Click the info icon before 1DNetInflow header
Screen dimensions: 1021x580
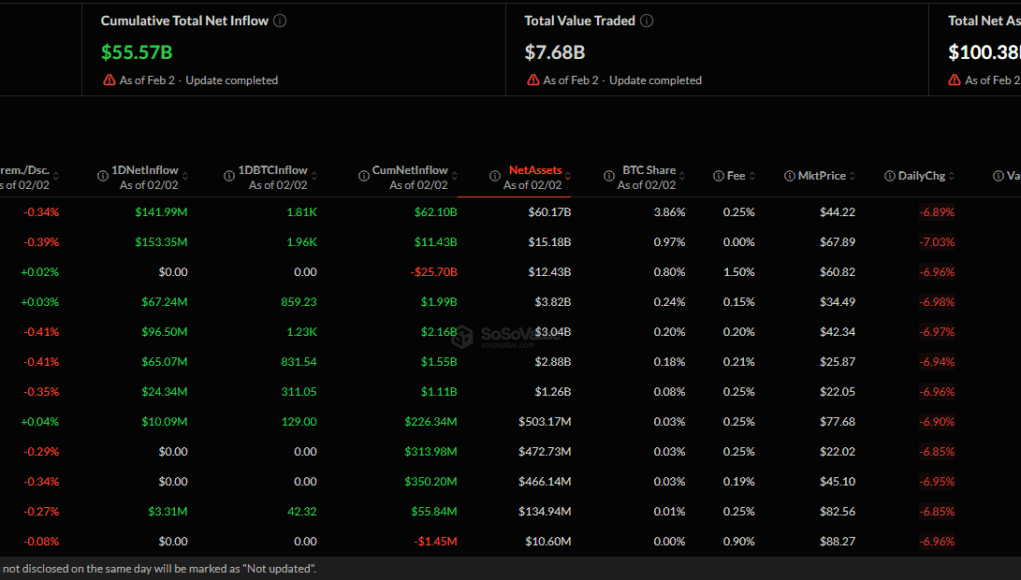[103, 176]
